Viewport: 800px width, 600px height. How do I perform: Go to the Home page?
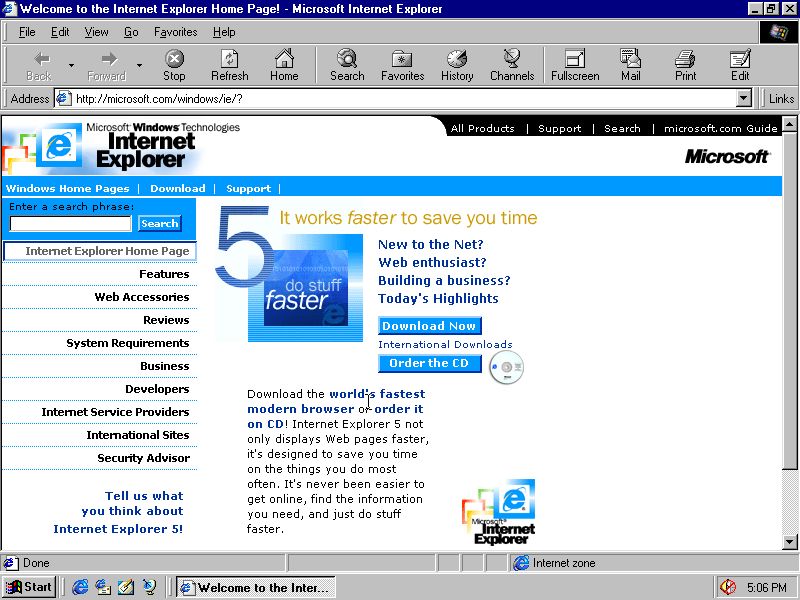pos(284,66)
